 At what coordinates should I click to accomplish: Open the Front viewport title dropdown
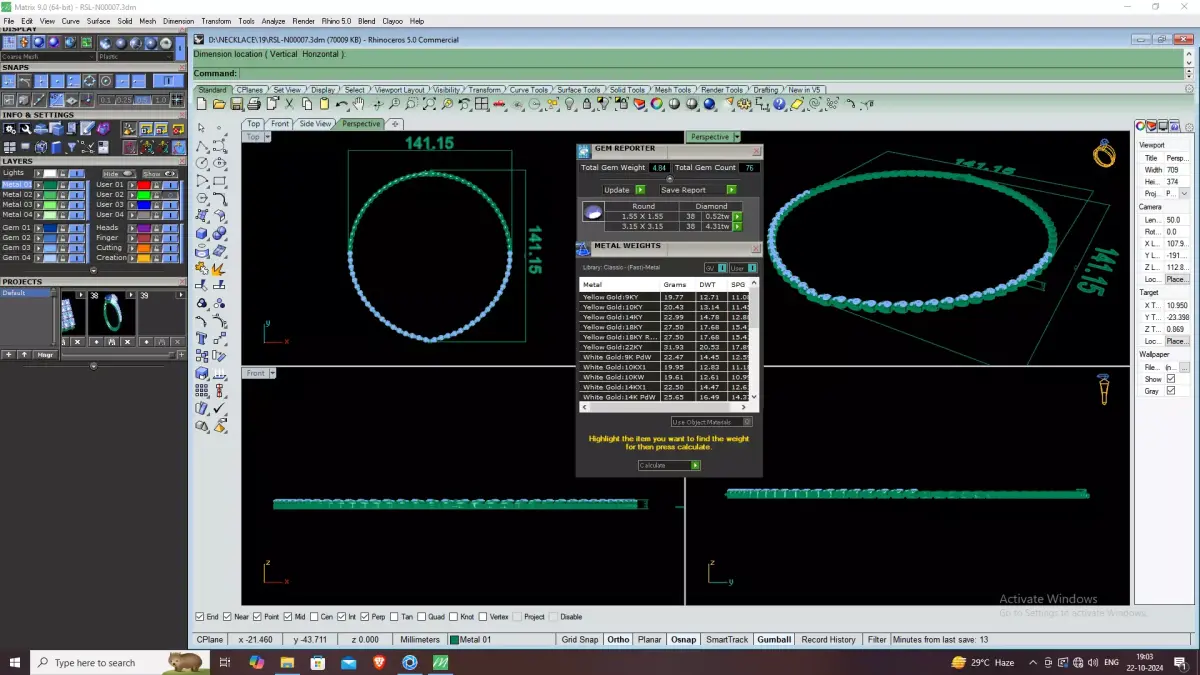click(x=272, y=373)
